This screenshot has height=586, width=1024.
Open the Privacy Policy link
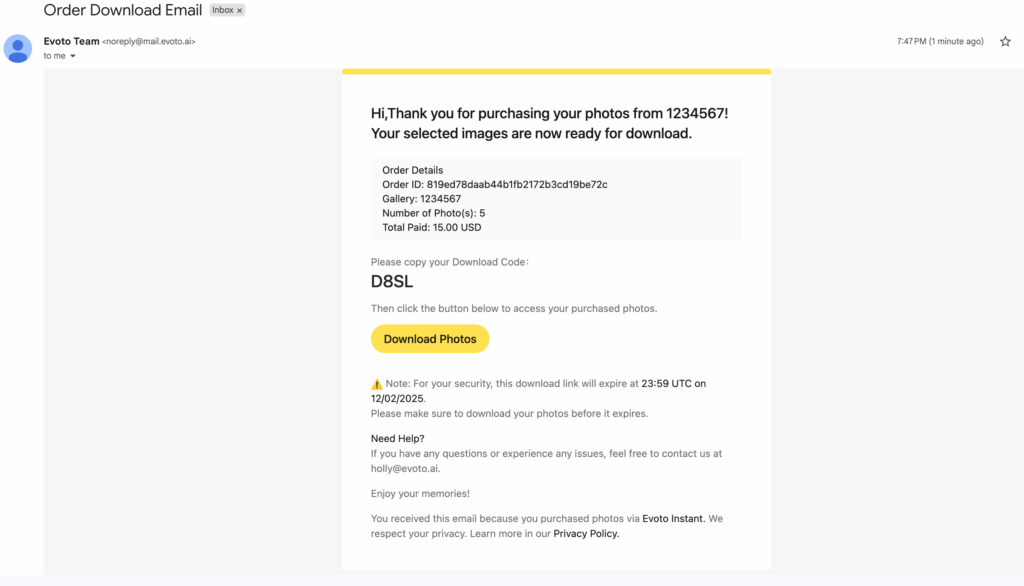pyautogui.click(x=586, y=534)
